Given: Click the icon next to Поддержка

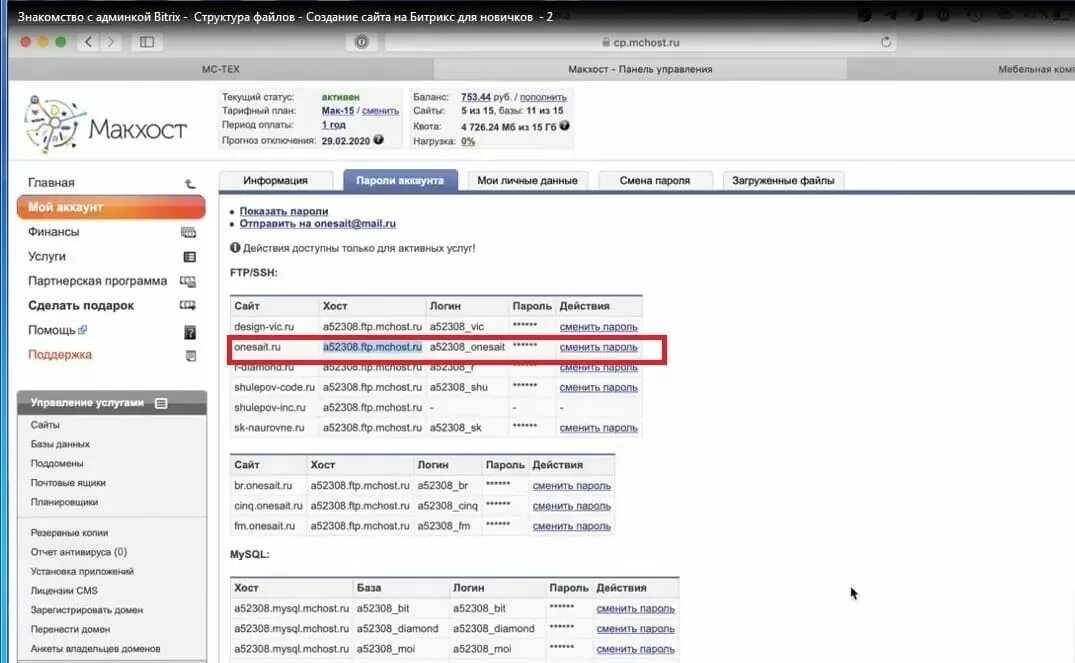Looking at the screenshot, I should (x=191, y=356).
